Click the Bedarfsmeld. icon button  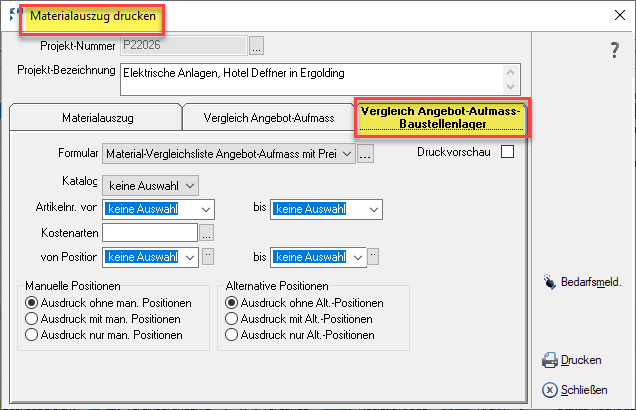tap(548, 283)
